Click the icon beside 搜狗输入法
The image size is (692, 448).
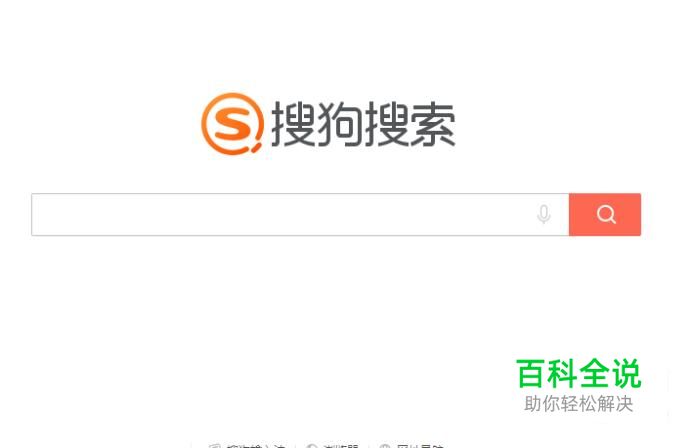(x=214, y=446)
